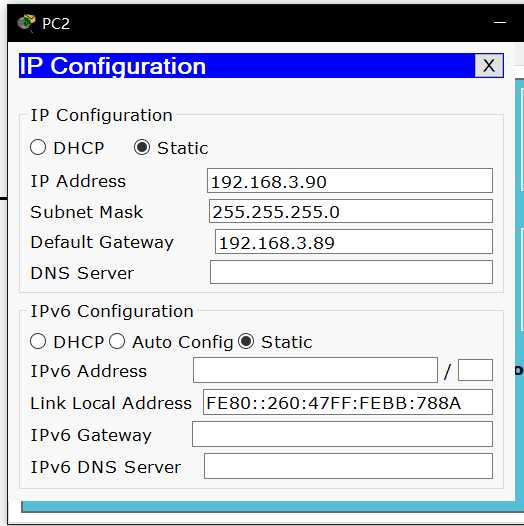Click the blue IP Configuration title bar

pos(247,66)
